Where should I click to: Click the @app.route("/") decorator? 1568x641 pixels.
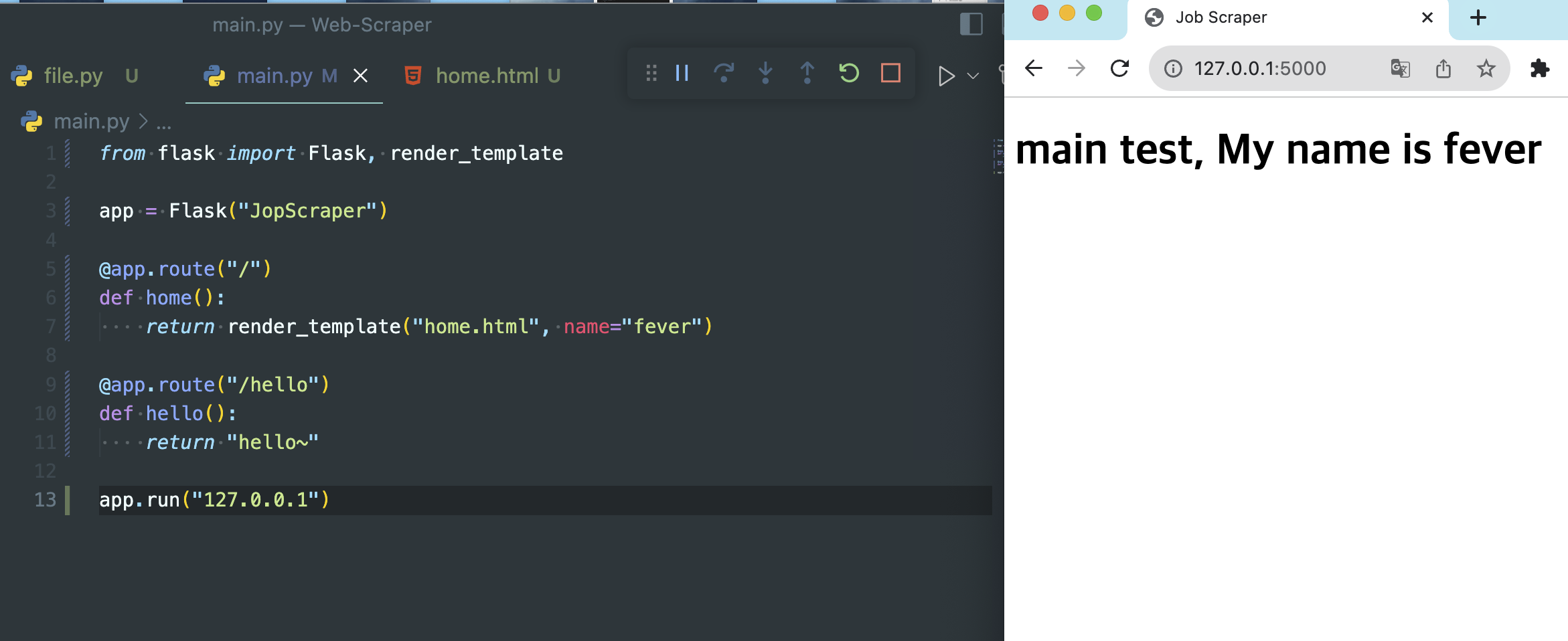click(x=185, y=269)
